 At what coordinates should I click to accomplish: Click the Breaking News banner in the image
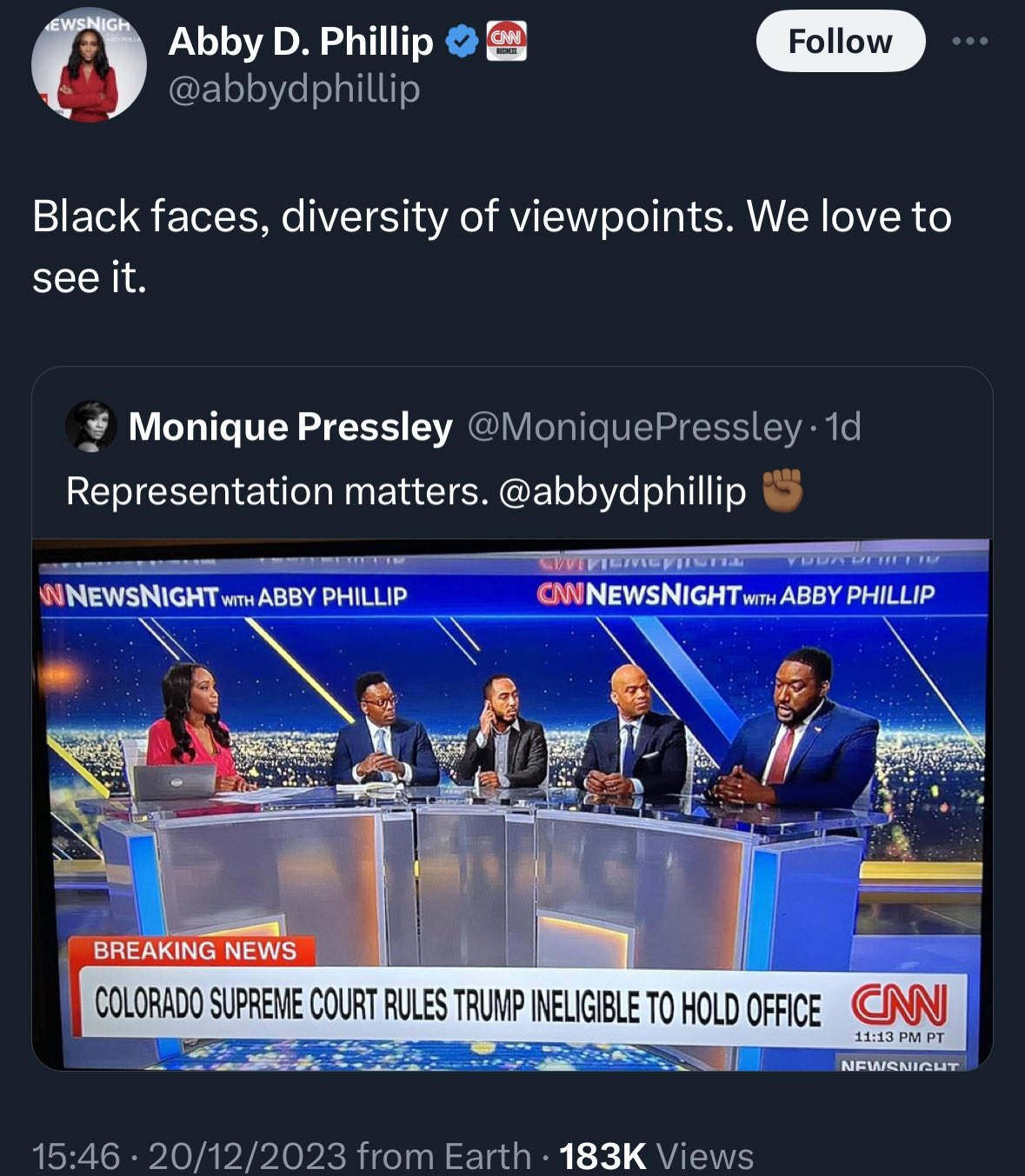194,951
